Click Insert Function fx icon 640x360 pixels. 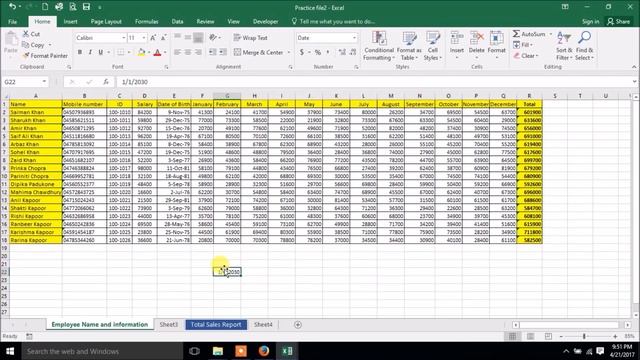(x=106, y=82)
